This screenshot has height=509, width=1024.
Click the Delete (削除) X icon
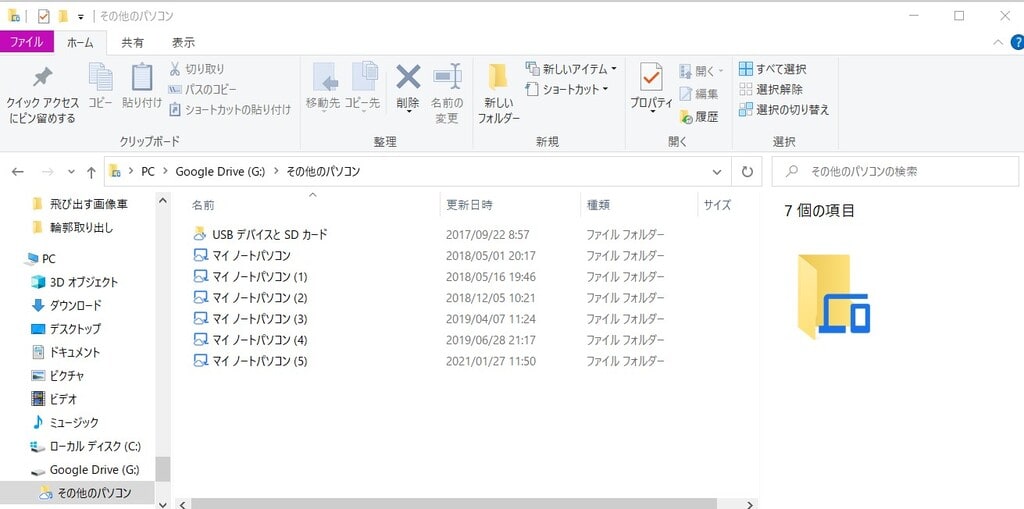[x=408, y=77]
